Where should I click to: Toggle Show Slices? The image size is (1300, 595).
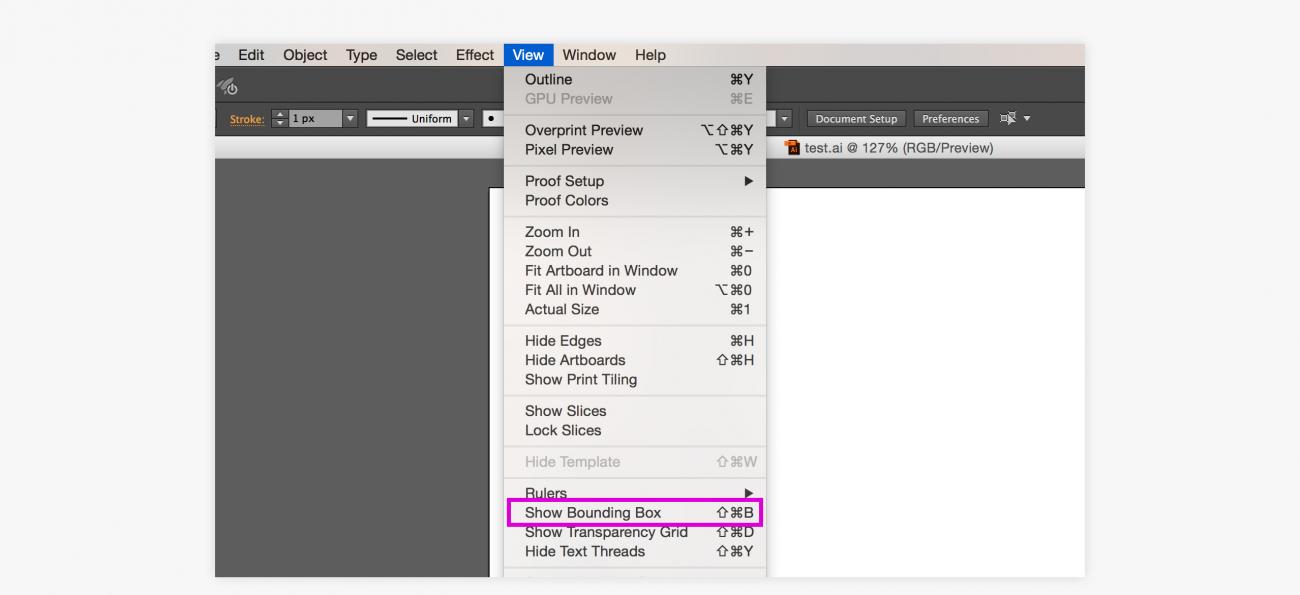pos(635,411)
